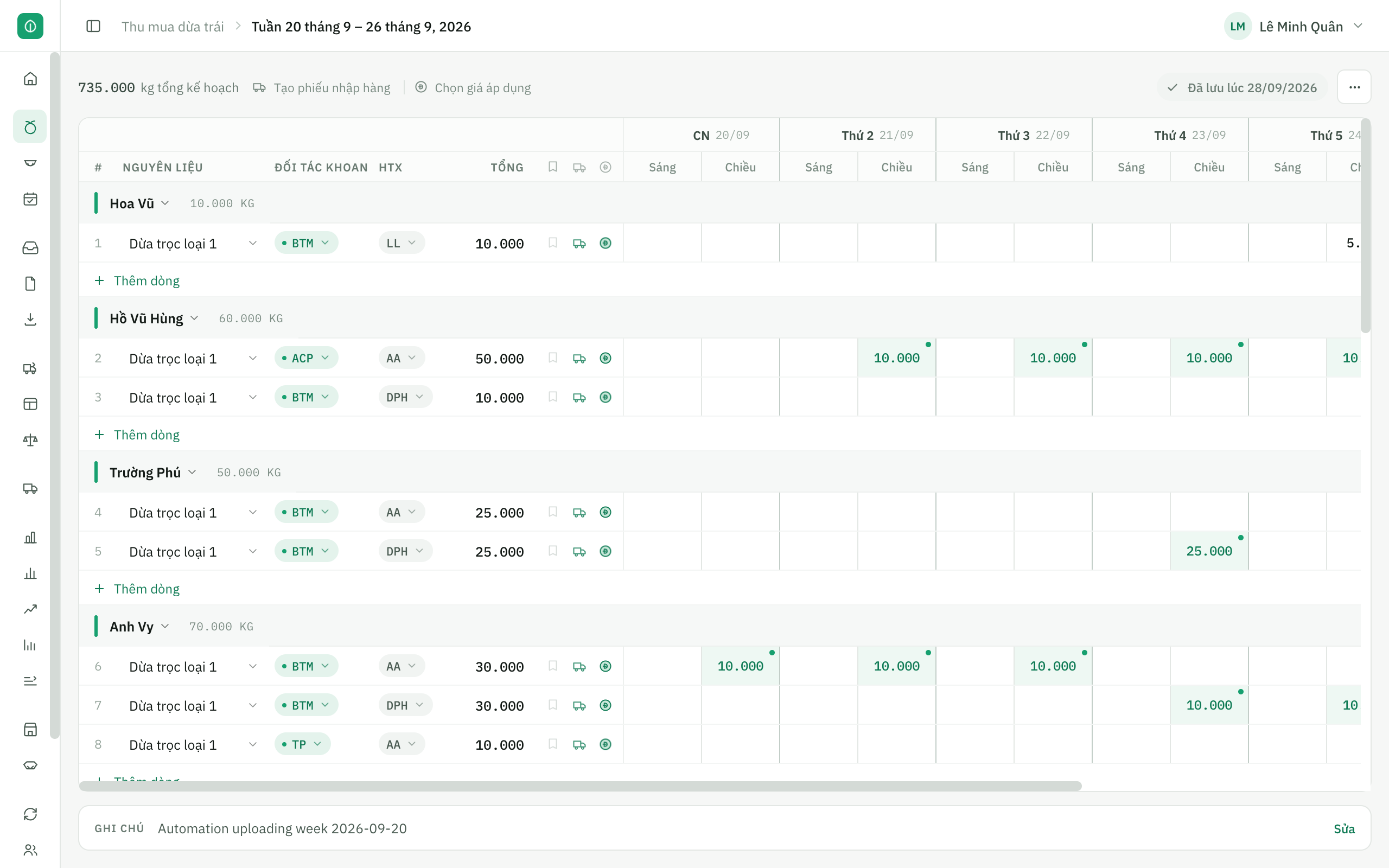Click the sync refresh icon in sidebar

pos(30,814)
